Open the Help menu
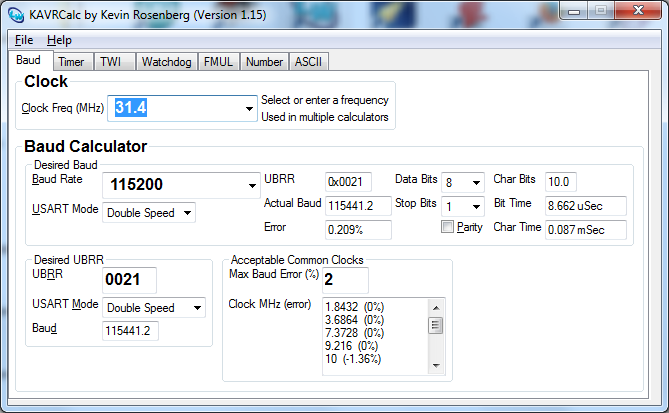Viewport: 669px width, 413px height. [x=59, y=40]
